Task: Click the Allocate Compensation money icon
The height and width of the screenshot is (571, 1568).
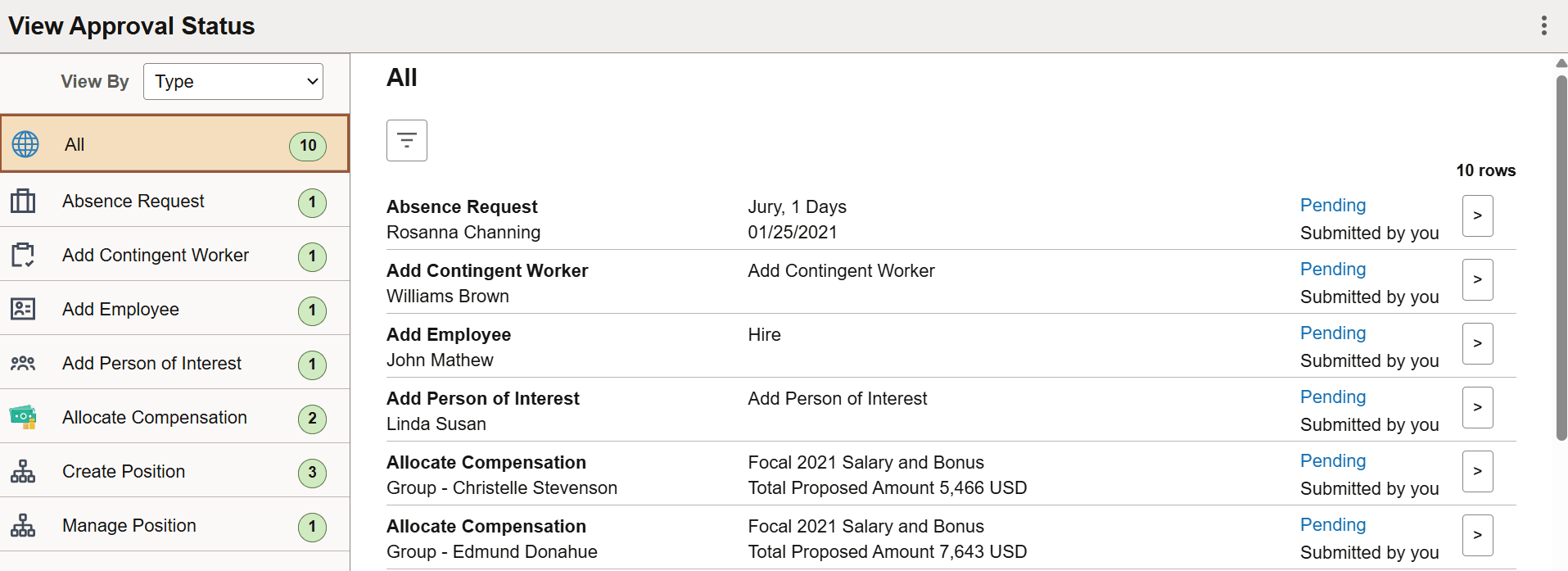Action: pos(23,417)
